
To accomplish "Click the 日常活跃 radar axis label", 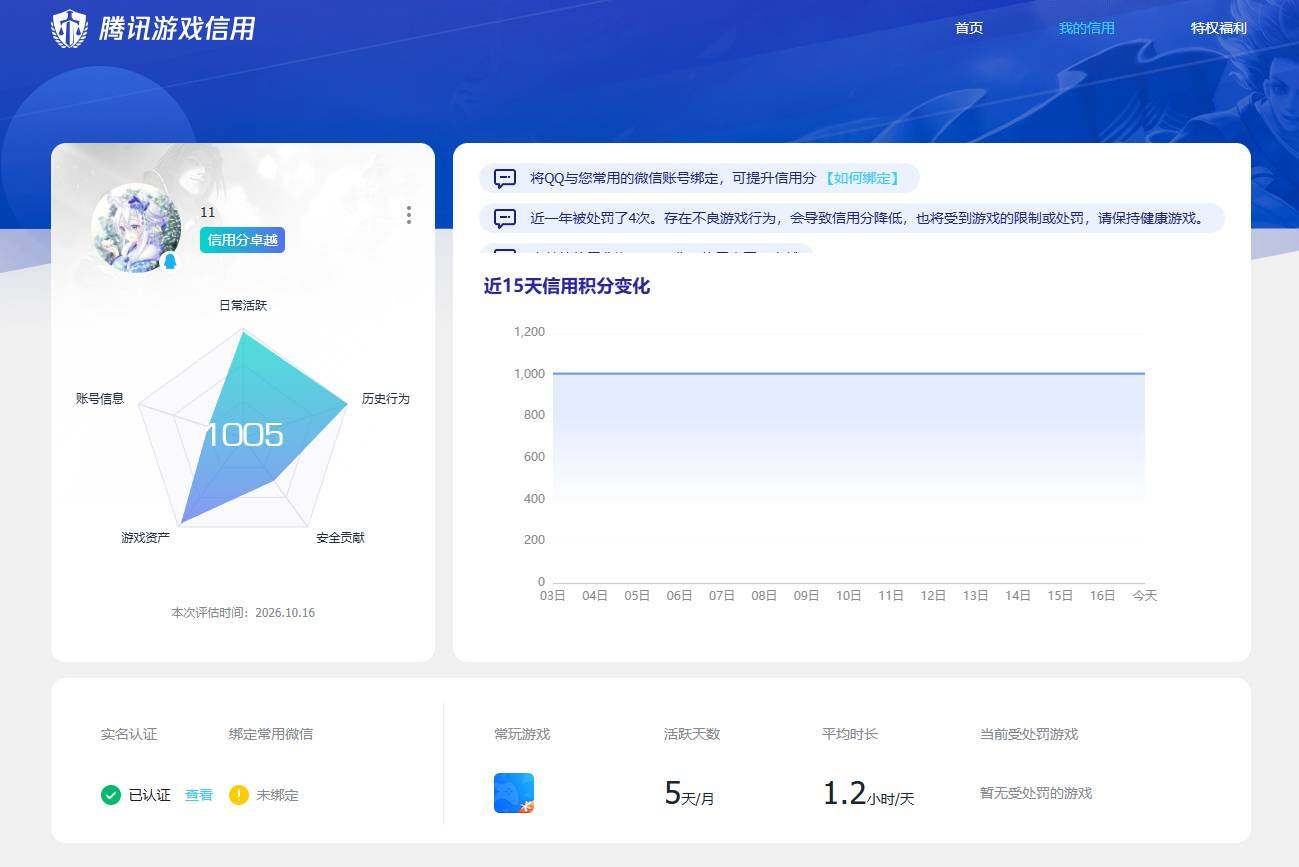I will [x=243, y=305].
